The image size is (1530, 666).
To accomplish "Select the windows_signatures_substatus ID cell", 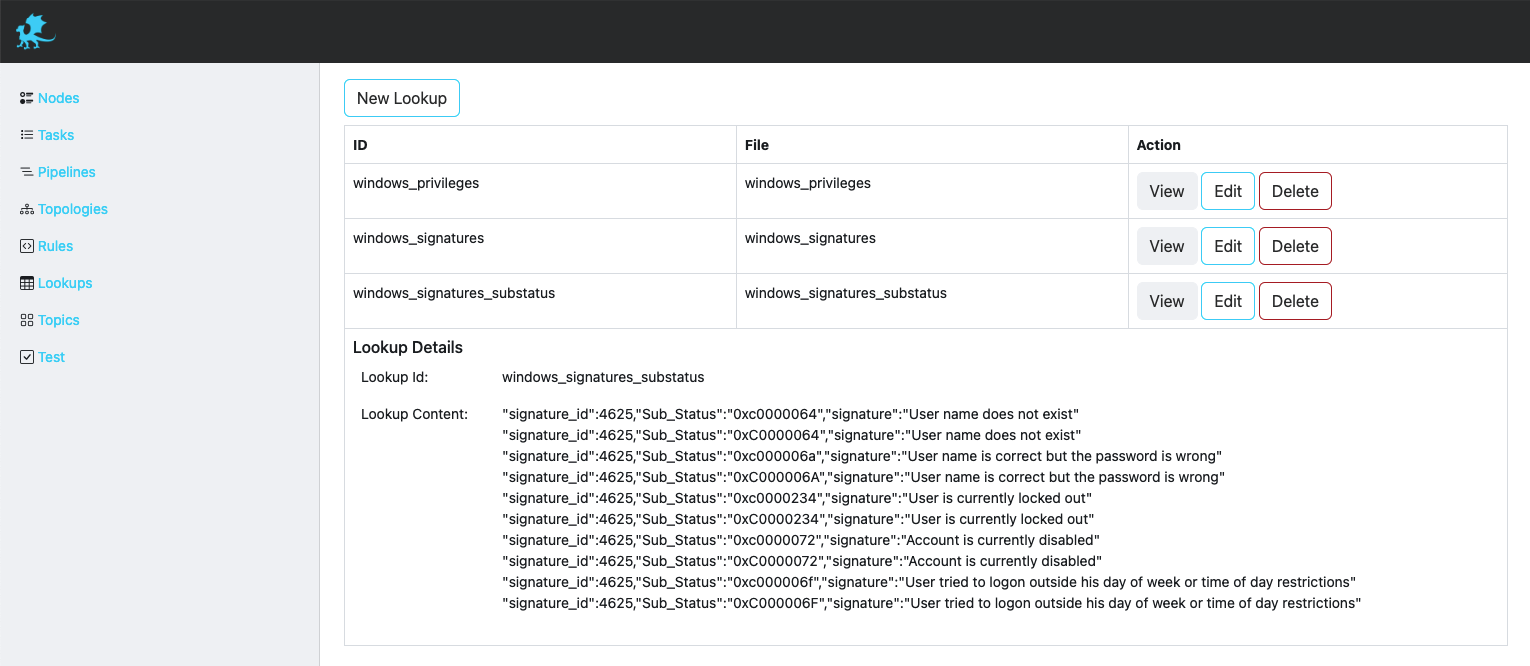I will tap(454, 294).
